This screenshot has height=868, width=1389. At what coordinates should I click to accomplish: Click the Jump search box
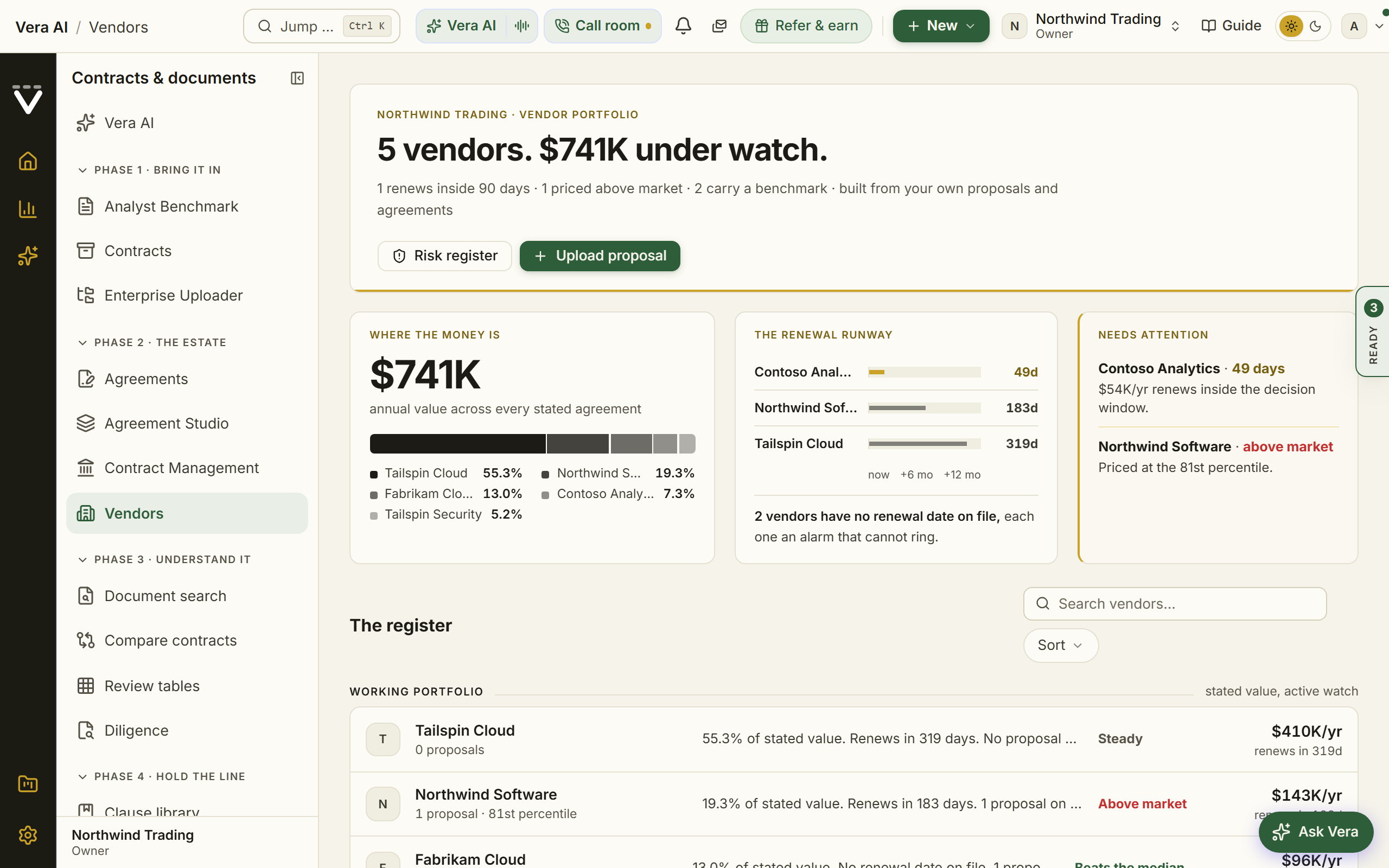point(321,26)
